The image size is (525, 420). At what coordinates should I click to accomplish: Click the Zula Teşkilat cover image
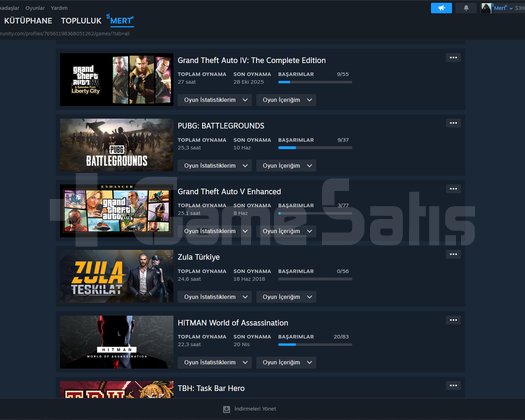[117, 276]
